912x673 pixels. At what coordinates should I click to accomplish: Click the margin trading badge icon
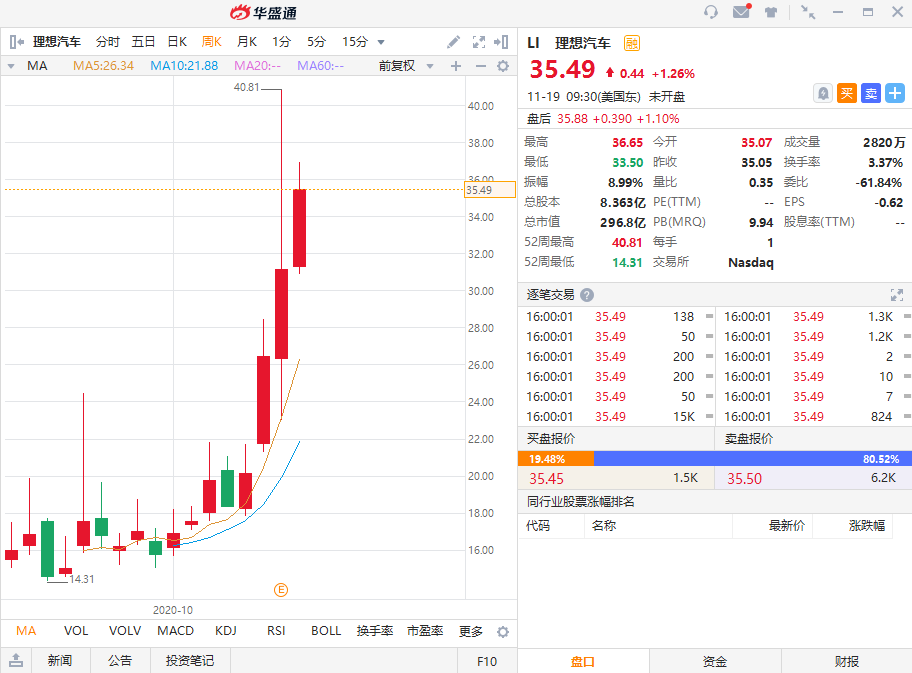[632, 43]
